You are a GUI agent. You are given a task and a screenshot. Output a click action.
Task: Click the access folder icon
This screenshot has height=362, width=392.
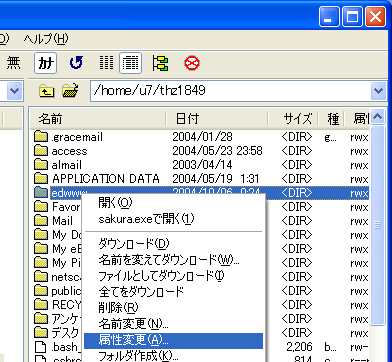coord(41,151)
